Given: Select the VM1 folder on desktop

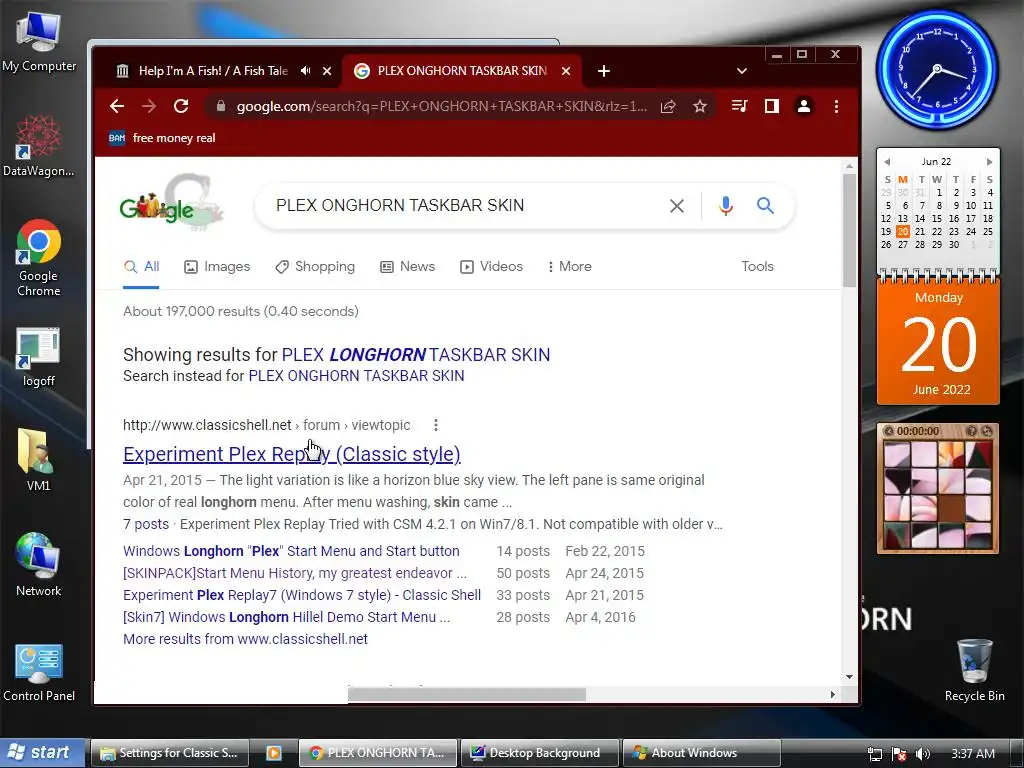Looking at the screenshot, I should pos(39,460).
